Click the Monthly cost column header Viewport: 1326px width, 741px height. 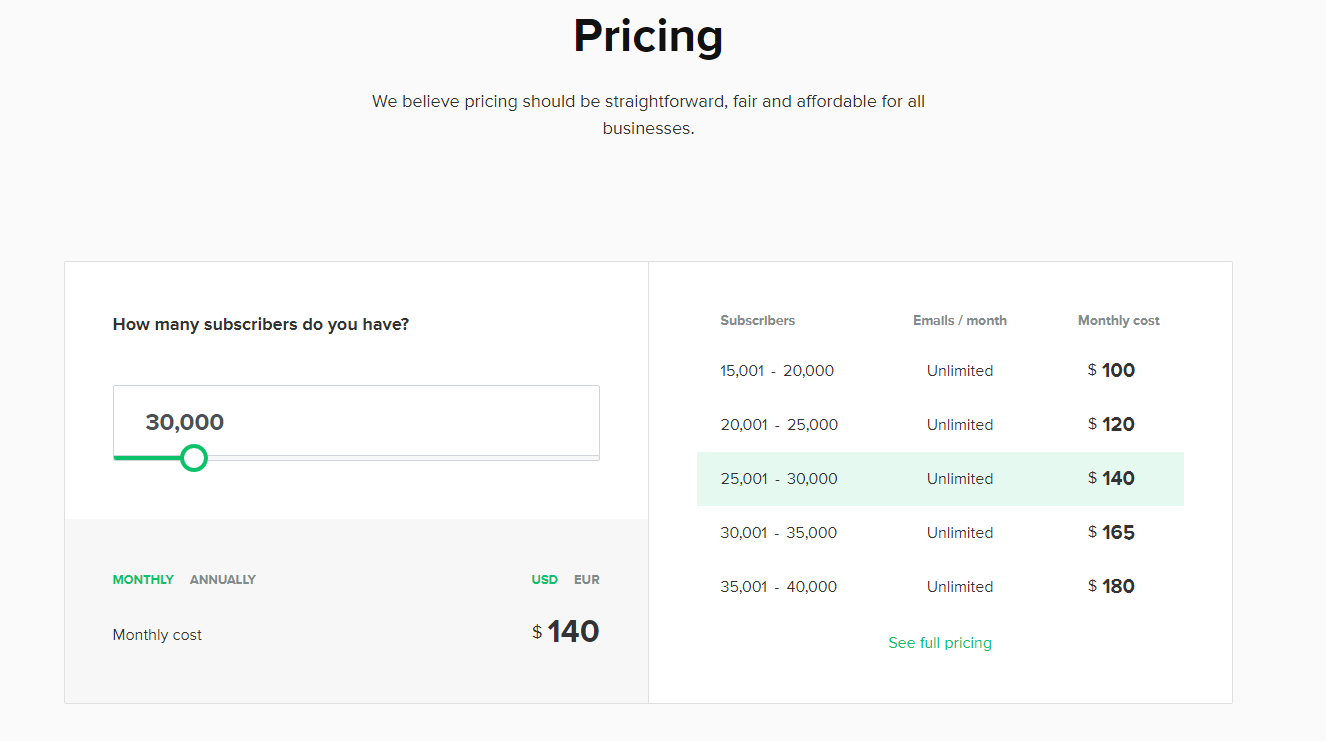point(1118,320)
